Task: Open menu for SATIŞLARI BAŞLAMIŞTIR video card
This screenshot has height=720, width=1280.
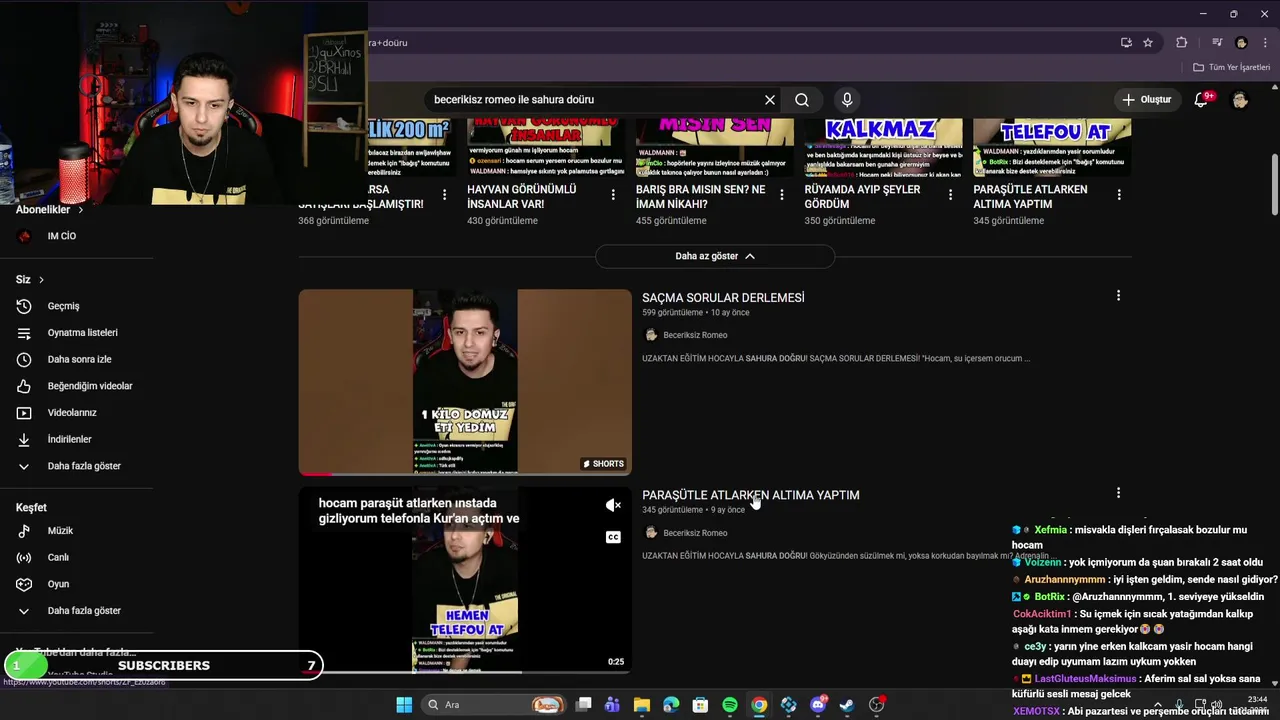Action: click(x=445, y=195)
